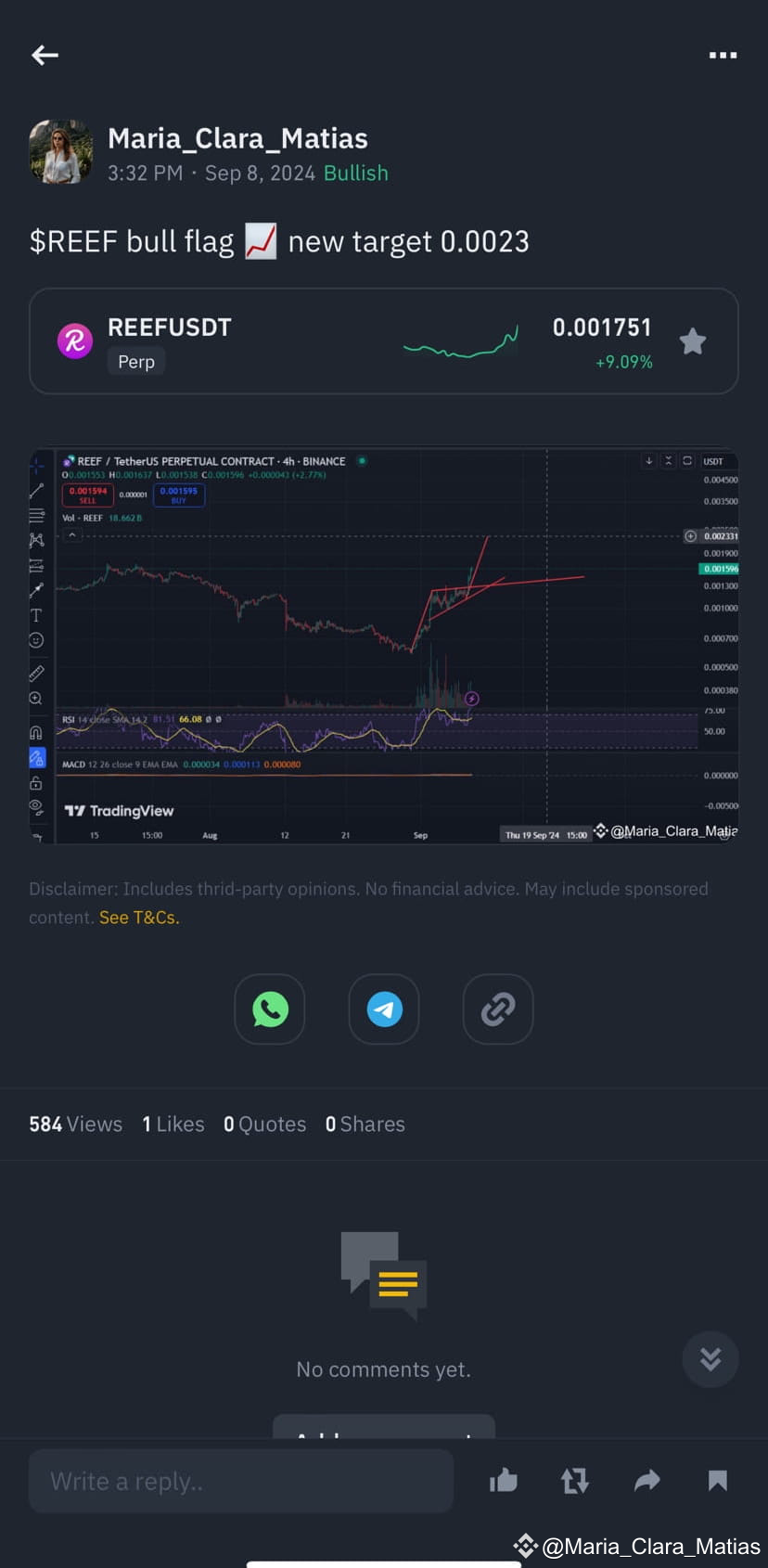This screenshot has width=768, height=1568.
Task: Open the USDT currency selector on chart
Action: (x=712, y=461)
